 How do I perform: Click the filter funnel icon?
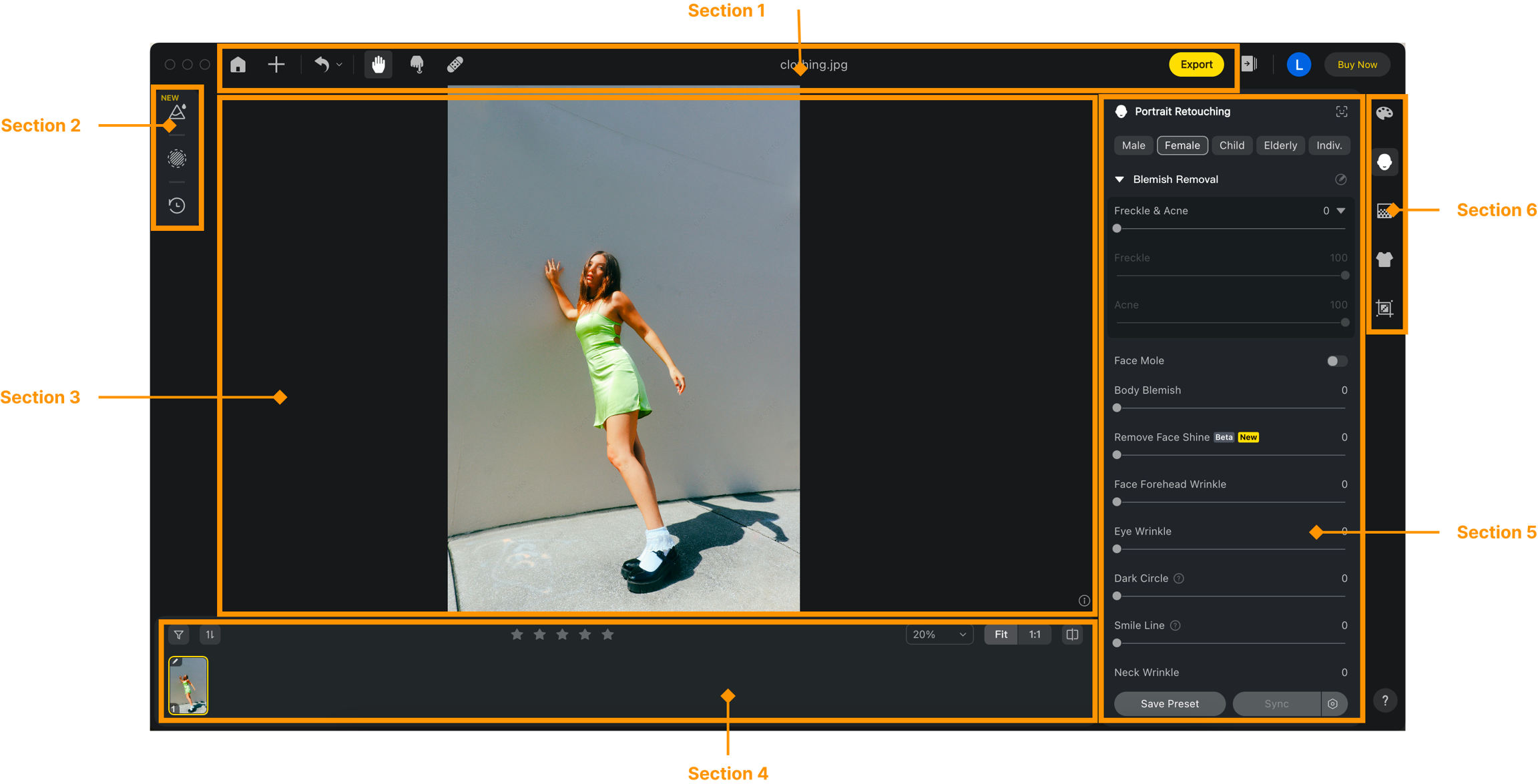point(179,635)
